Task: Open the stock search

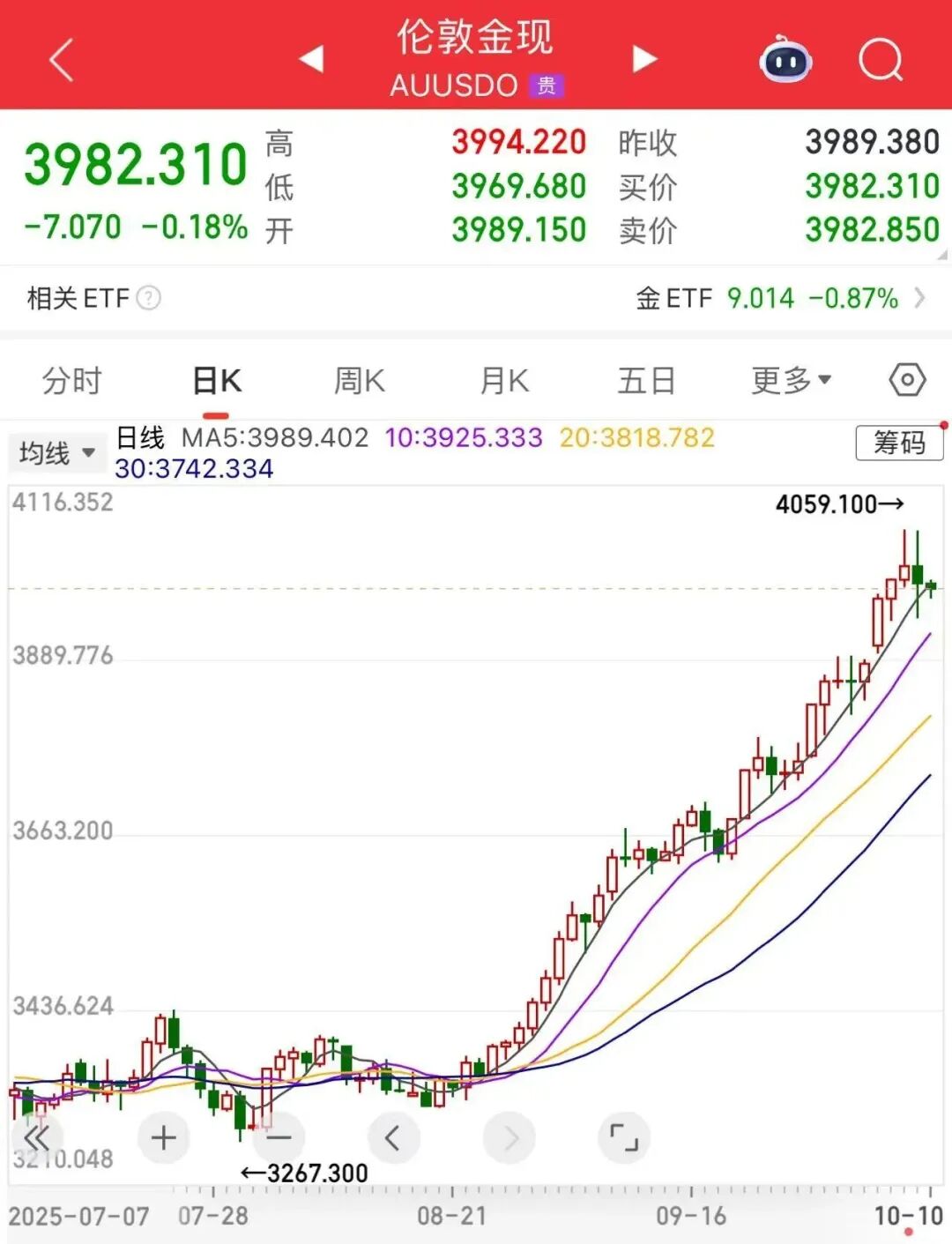Action: 879,58
